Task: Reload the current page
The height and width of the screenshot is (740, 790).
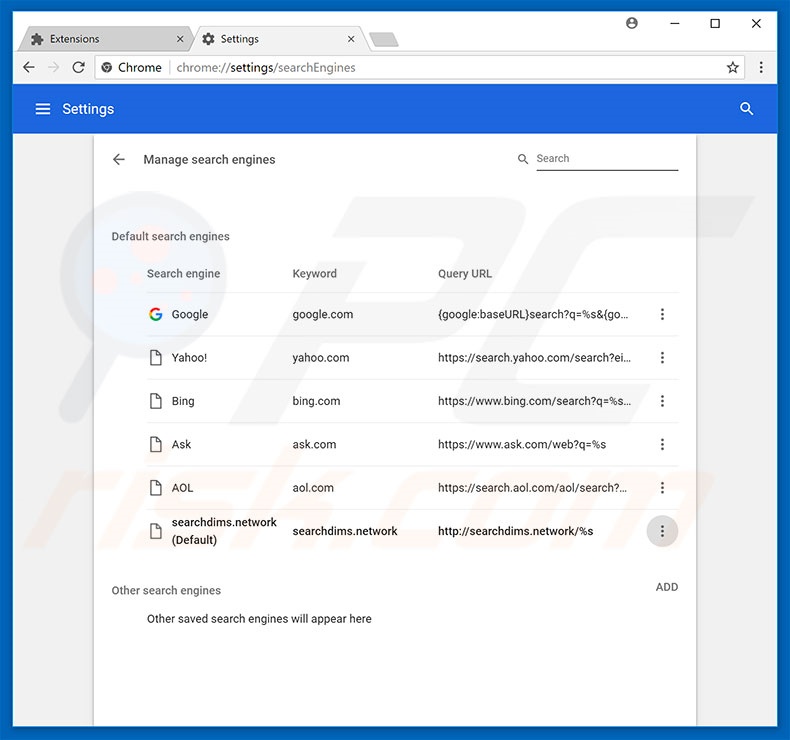Action: [79, 67]
